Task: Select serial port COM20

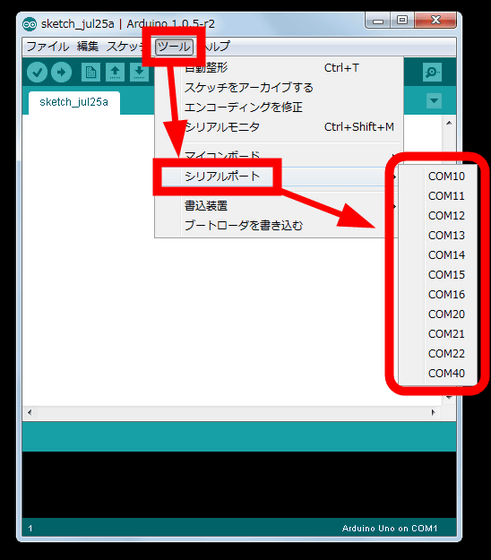Action: click(x=438, y=314)
